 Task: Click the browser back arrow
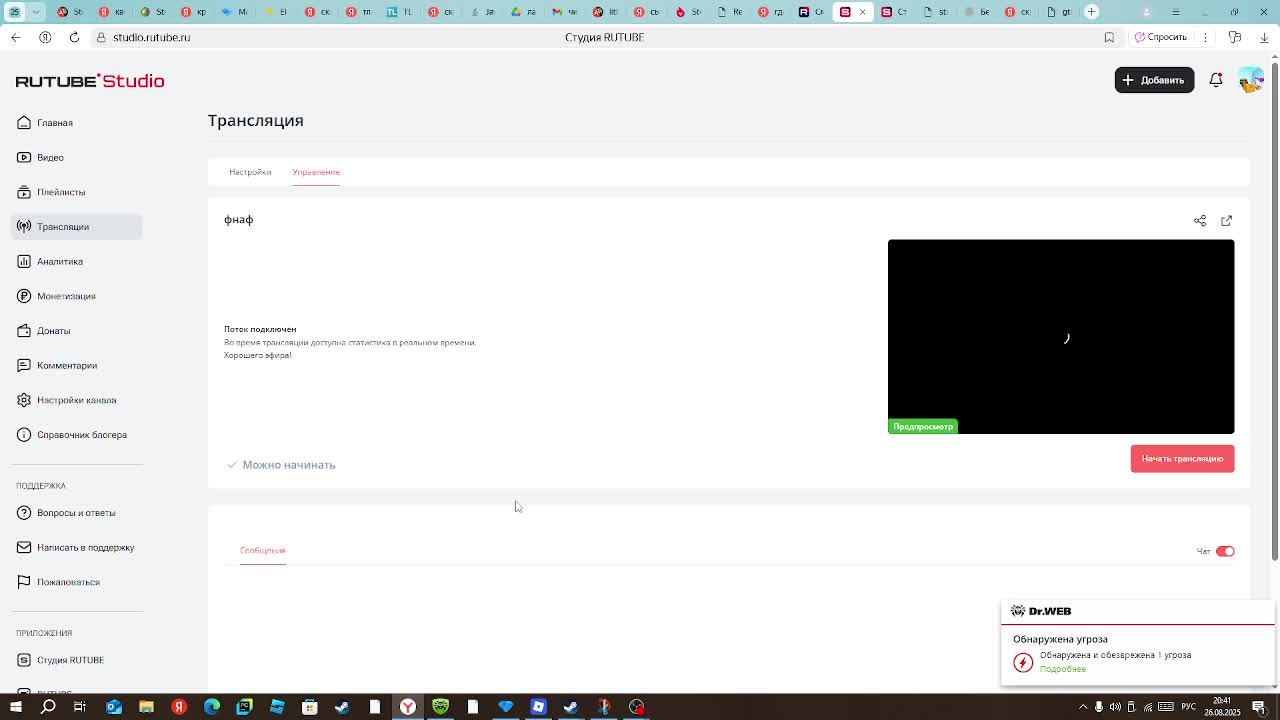pos(16,37)
